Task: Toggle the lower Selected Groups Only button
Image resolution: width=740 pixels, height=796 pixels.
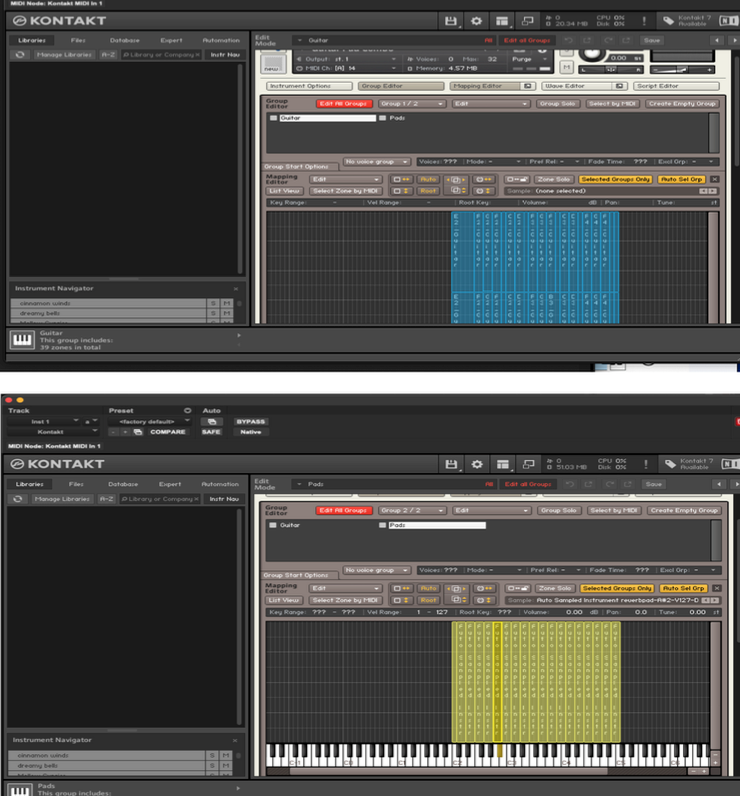Action: (617, 588)
